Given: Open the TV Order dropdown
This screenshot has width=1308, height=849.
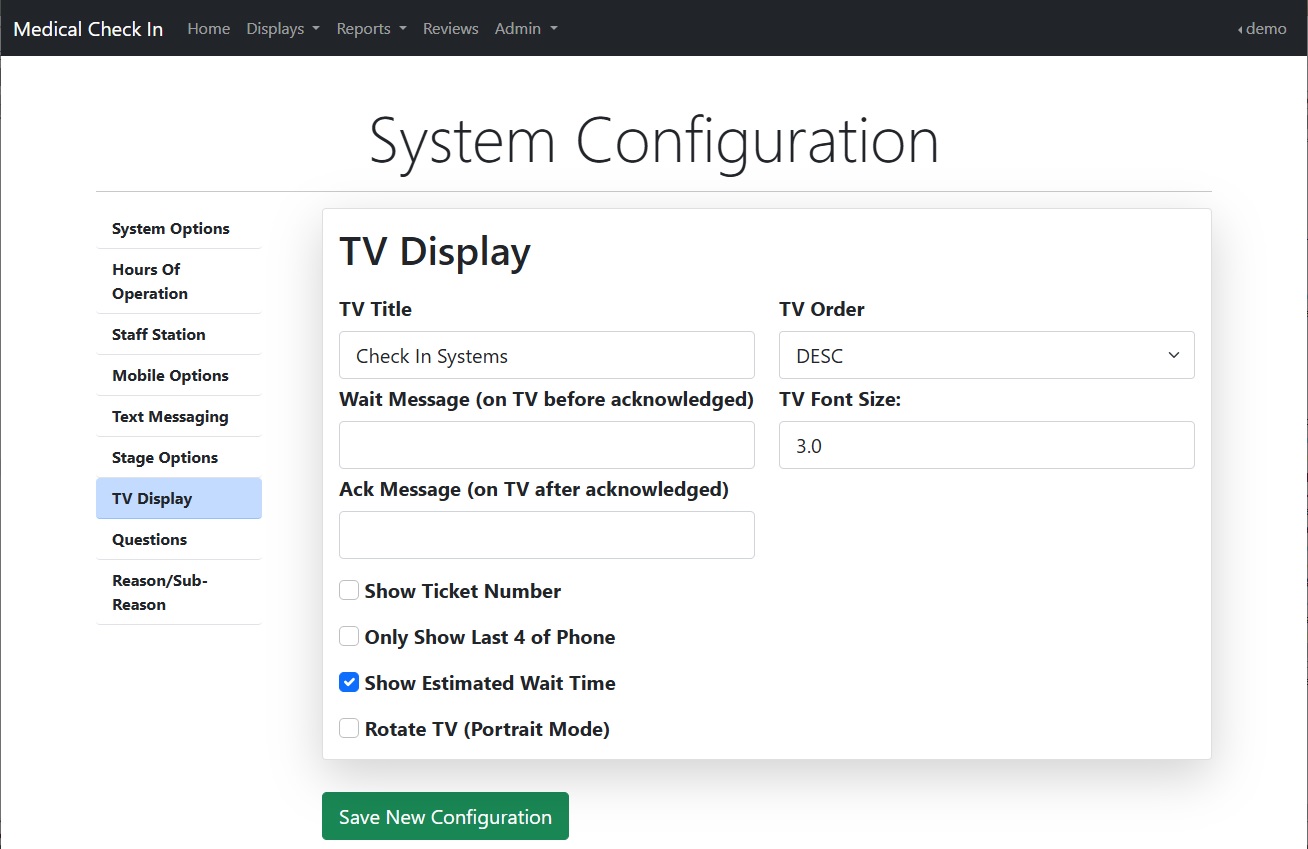Looking at the screenshot, I should pyautogui.click(x=987, y=355).
